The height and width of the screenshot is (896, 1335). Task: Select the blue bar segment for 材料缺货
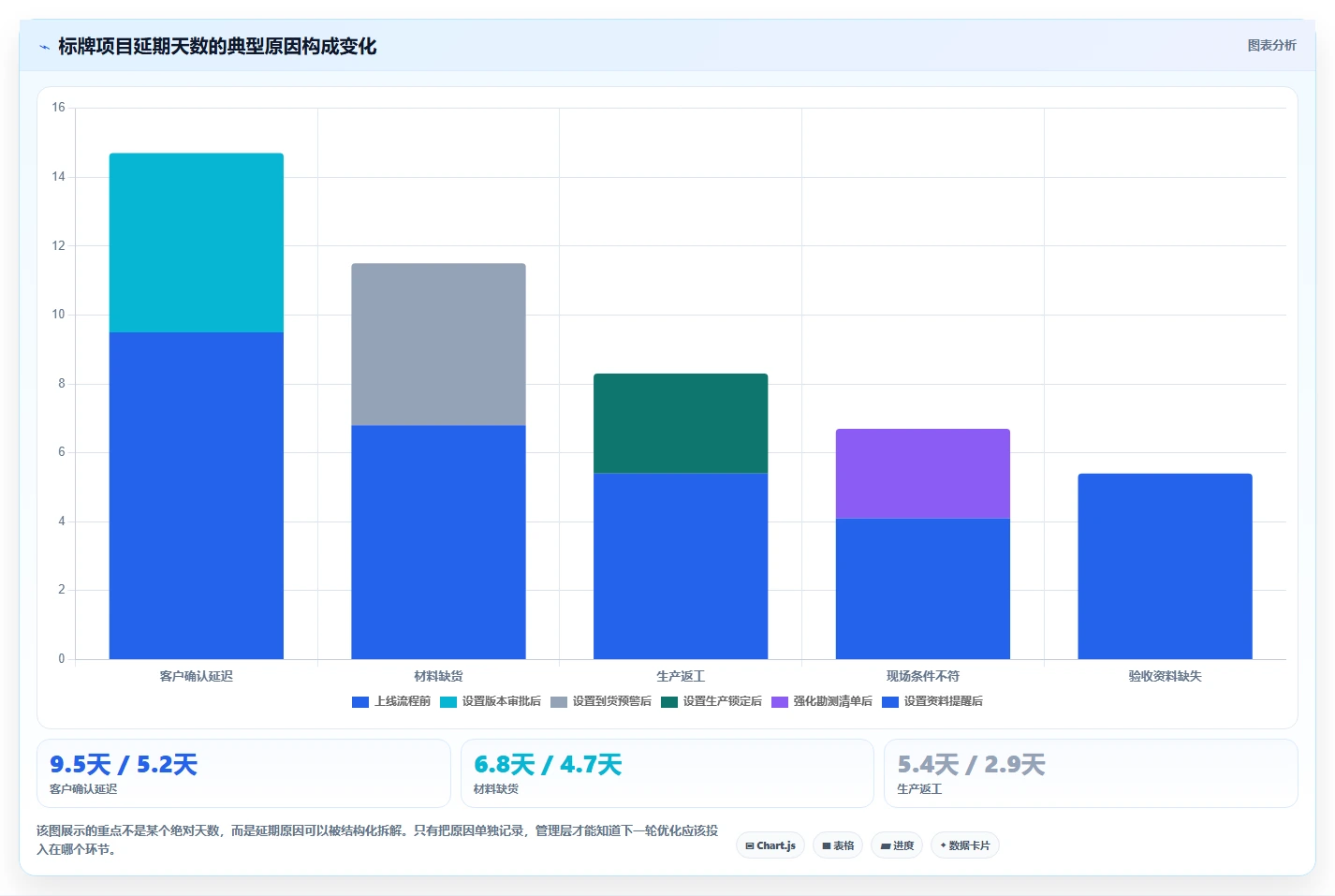tap(438, 542)
